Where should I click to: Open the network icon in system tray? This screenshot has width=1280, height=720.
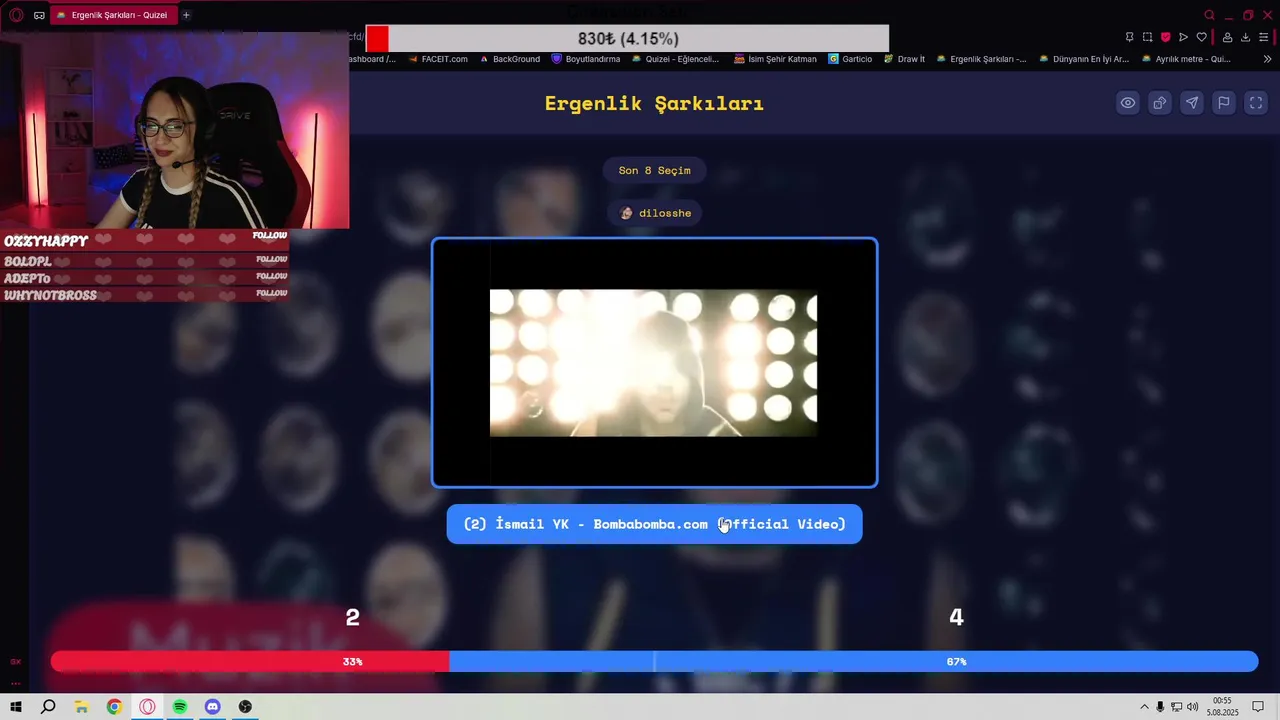[x=1177, y=707]
